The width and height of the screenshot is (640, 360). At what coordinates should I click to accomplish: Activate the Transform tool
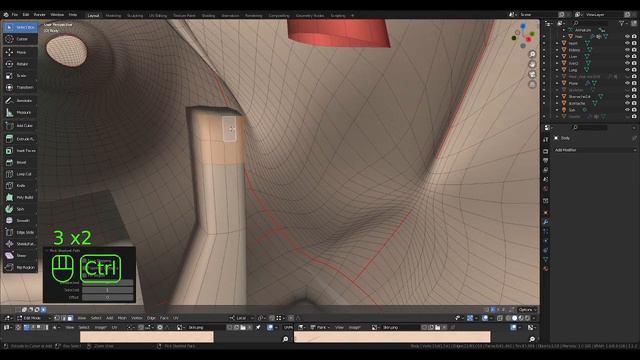(20, 87)
